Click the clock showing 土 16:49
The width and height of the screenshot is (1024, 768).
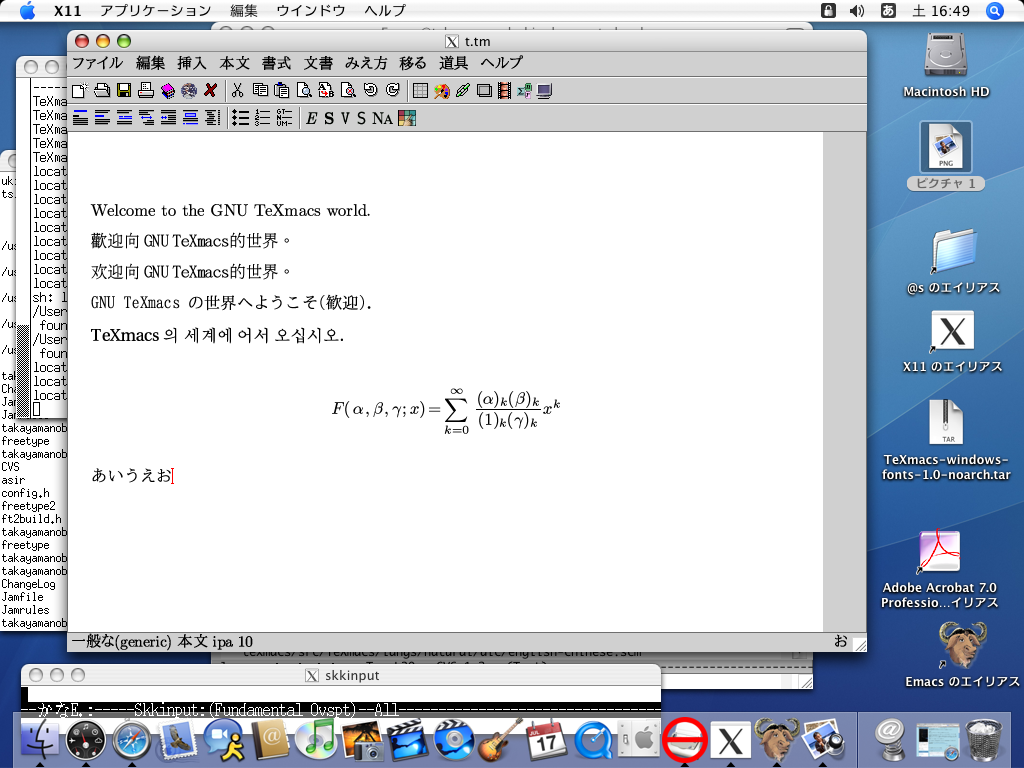[x=940, y=10]
